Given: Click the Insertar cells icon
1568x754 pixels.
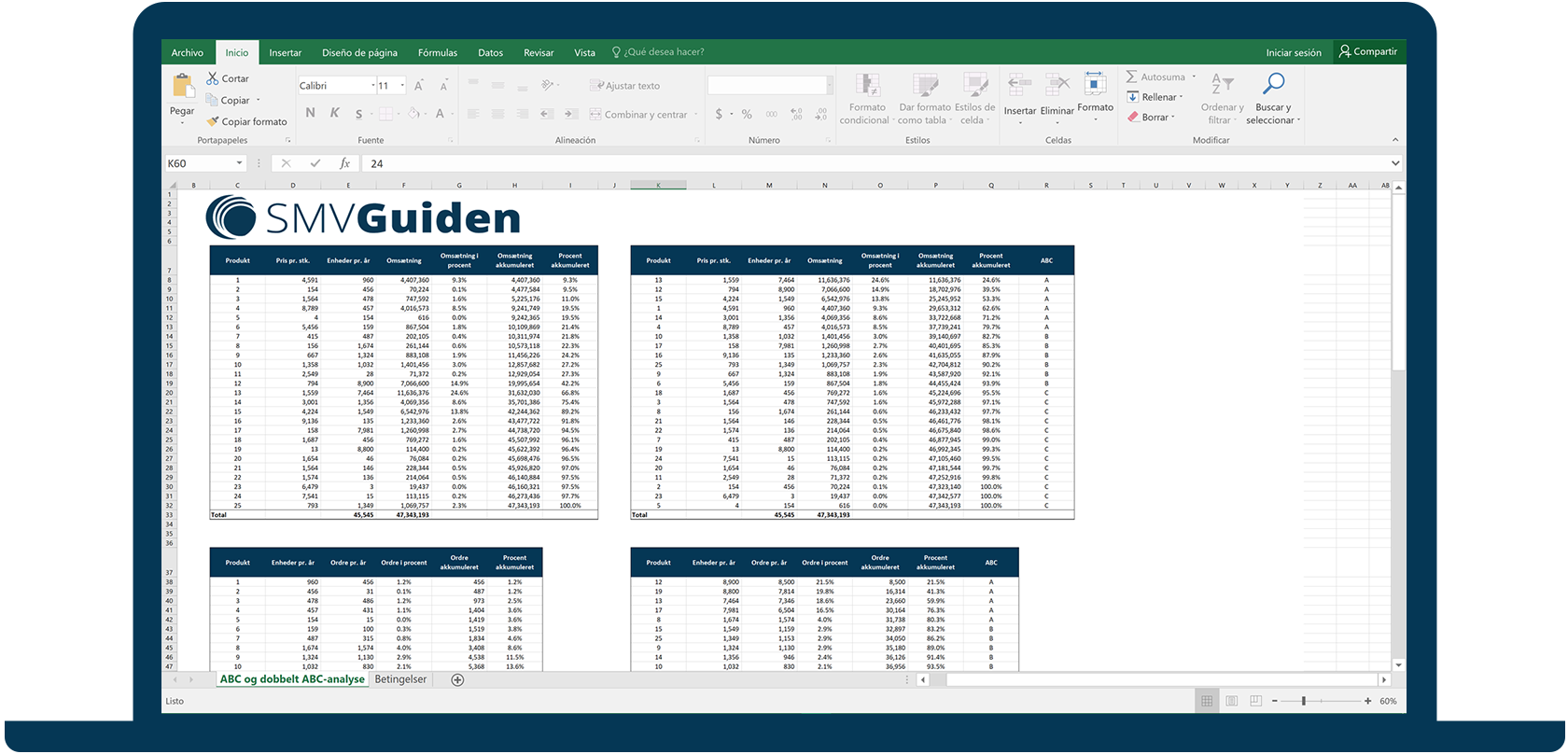Looking at the screenshot, I should pos(1019,86).
